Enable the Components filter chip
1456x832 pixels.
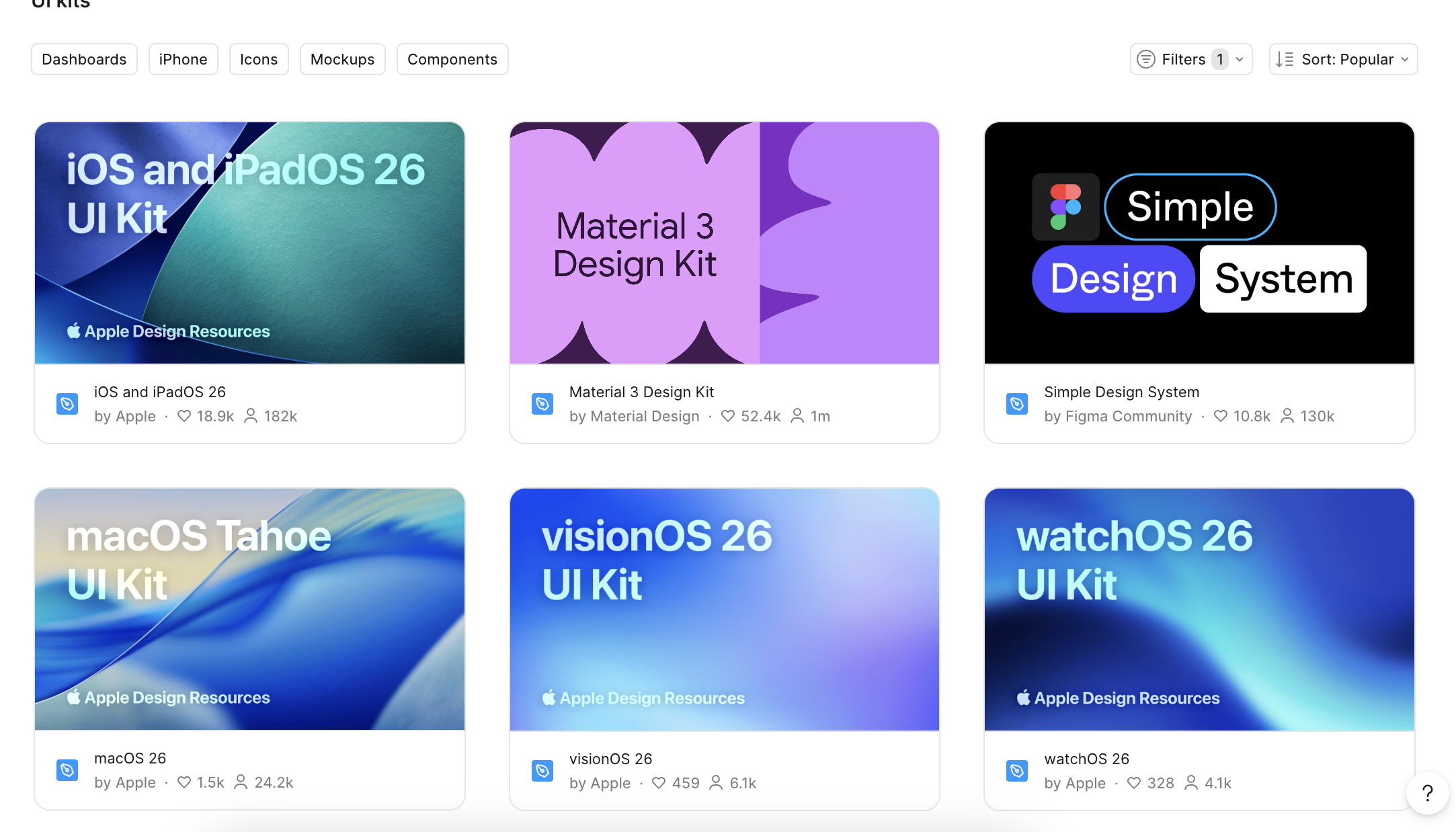(452, 59)
